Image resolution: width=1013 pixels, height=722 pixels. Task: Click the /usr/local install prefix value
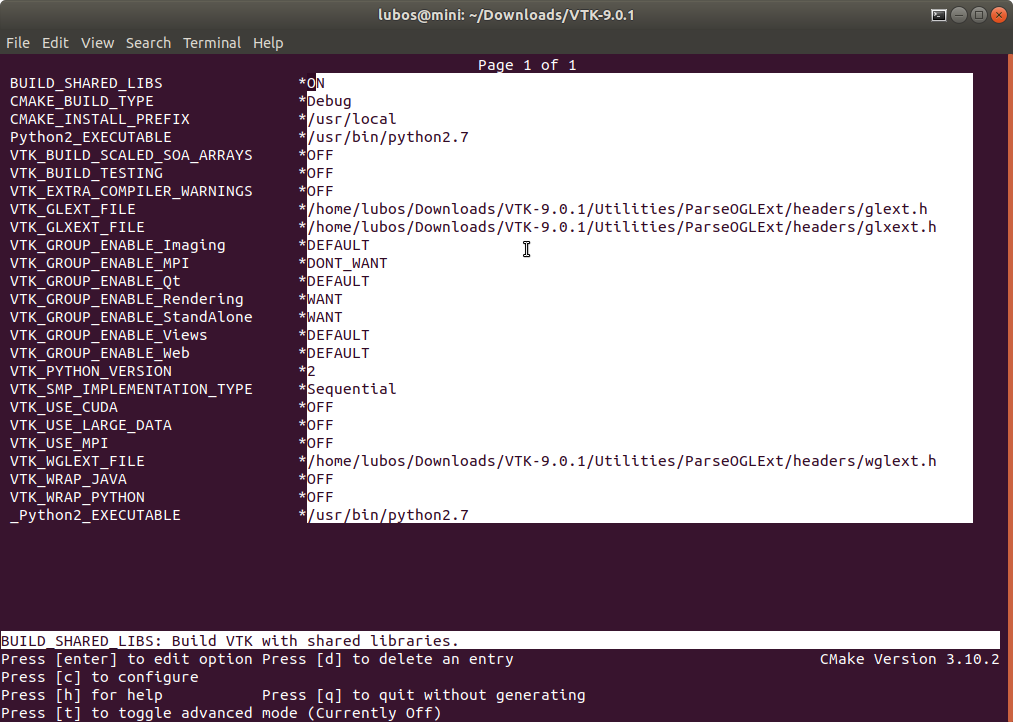click(x=352, y=119)
